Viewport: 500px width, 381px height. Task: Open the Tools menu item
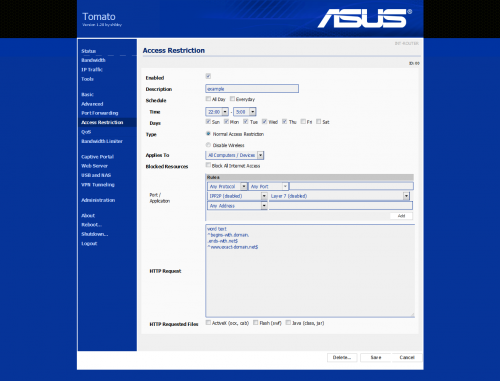click(x=87, y=79)
